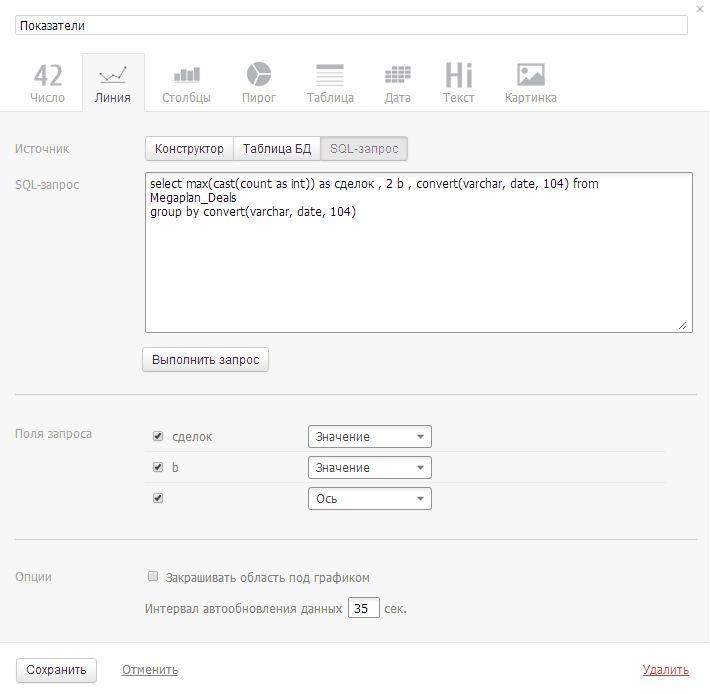Select the Таблица widget icon

point(329,75)
